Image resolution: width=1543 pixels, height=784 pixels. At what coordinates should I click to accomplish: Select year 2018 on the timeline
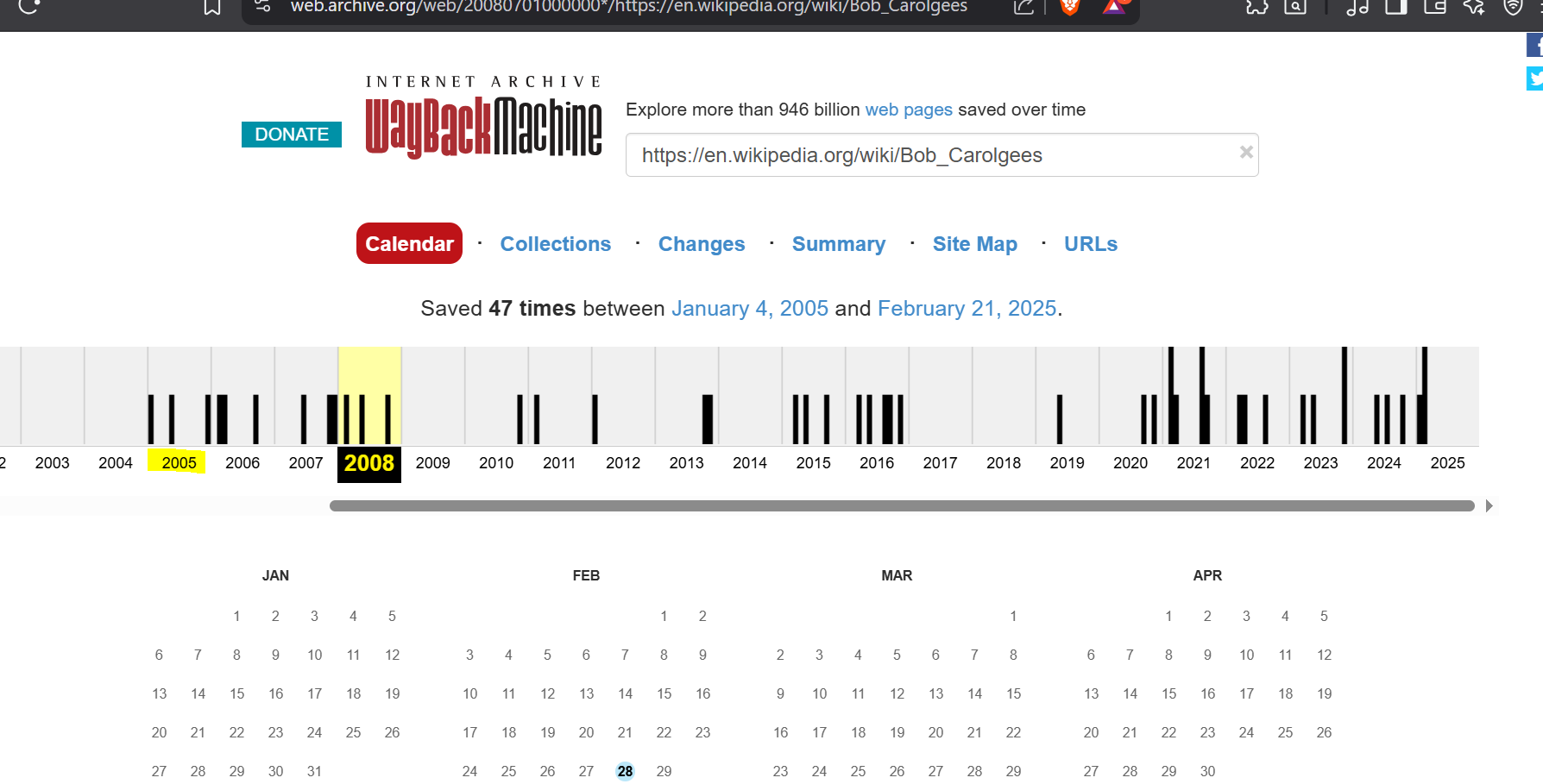1004,463
